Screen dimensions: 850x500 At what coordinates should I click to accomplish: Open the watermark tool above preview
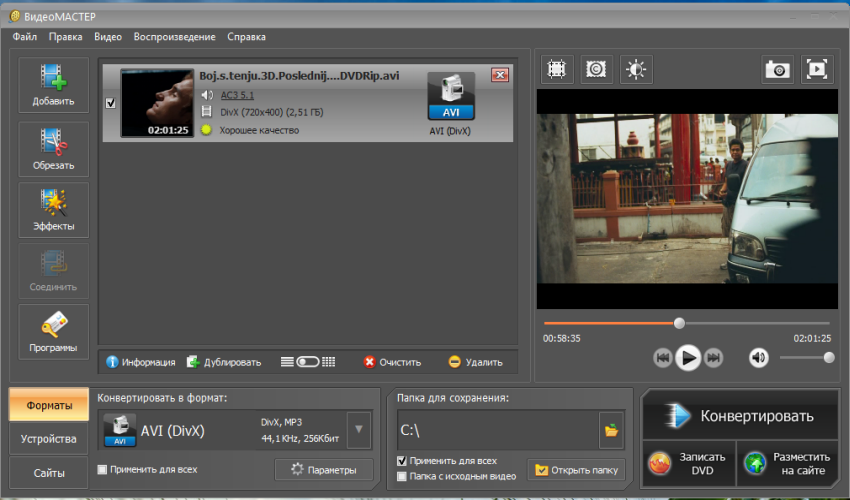[596, 69]
